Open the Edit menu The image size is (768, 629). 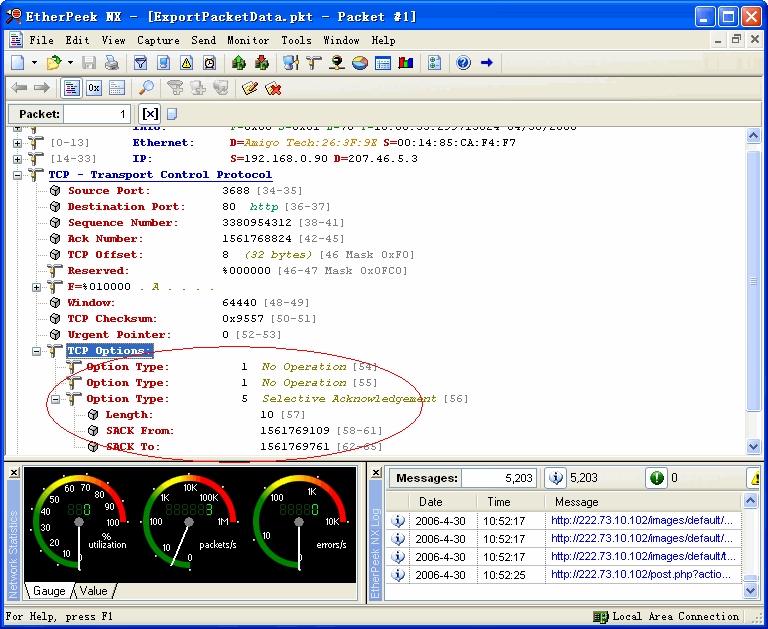coord(77,40)
